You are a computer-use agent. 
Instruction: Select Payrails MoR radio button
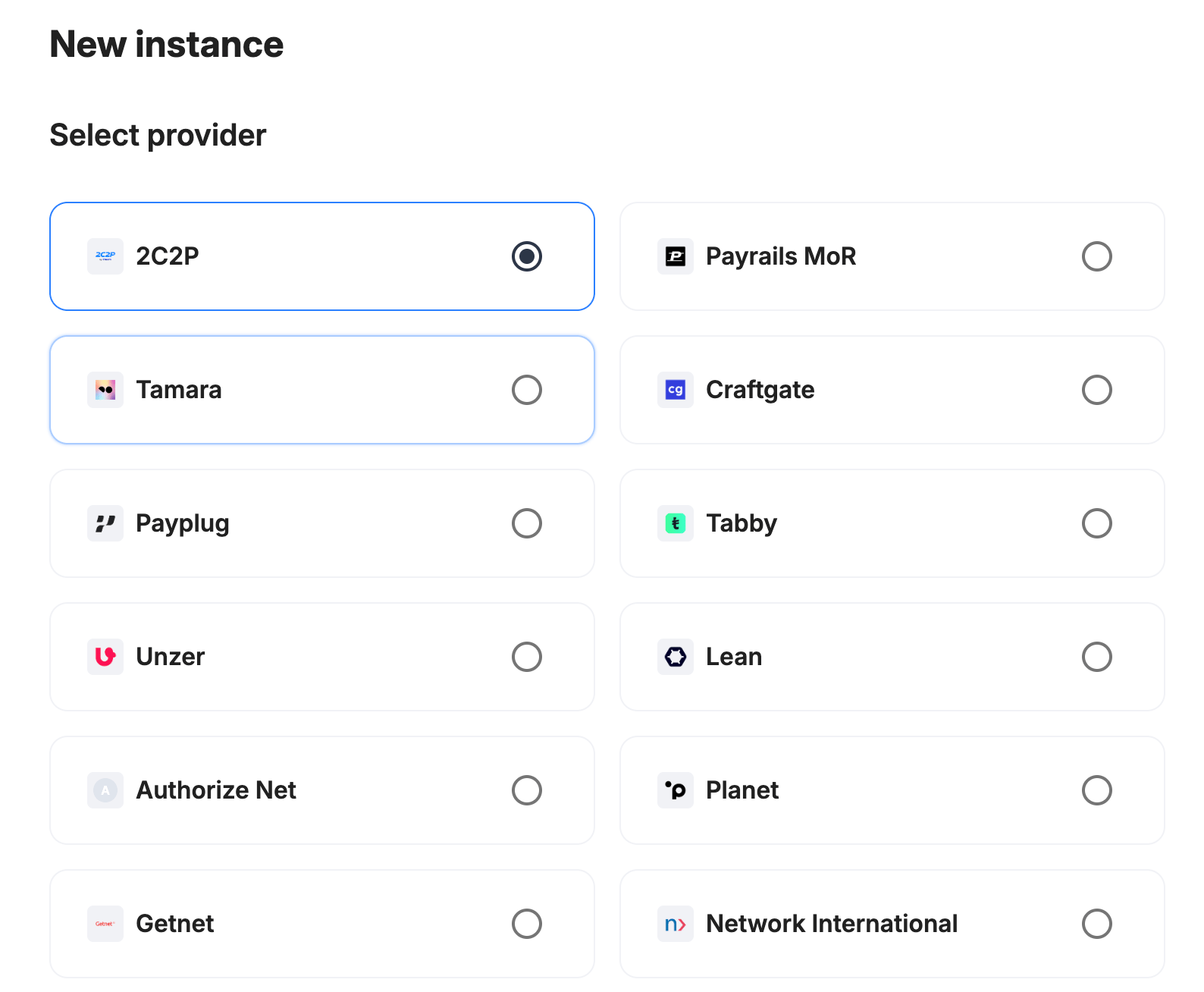click(x=1097, y=256)
